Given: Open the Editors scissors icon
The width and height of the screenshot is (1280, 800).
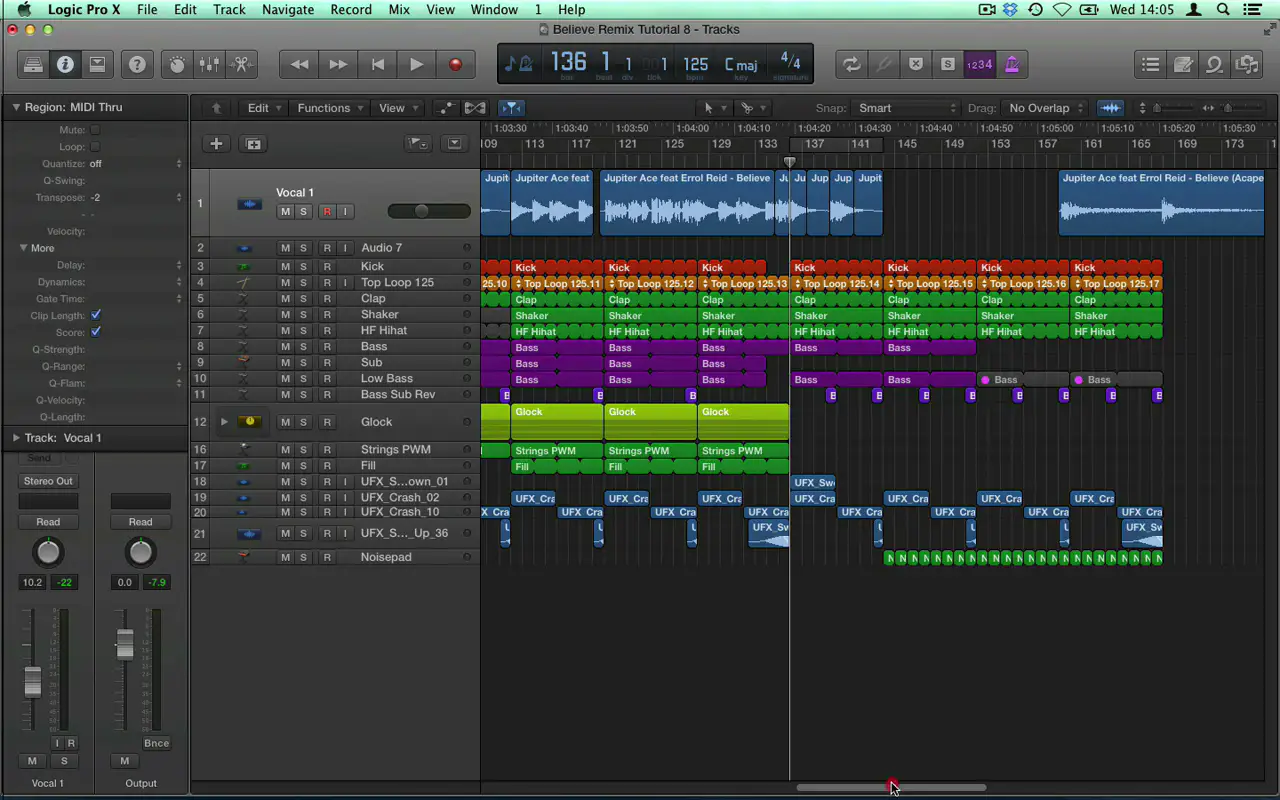Looking at the screenshot, I should tap(241, 64).
